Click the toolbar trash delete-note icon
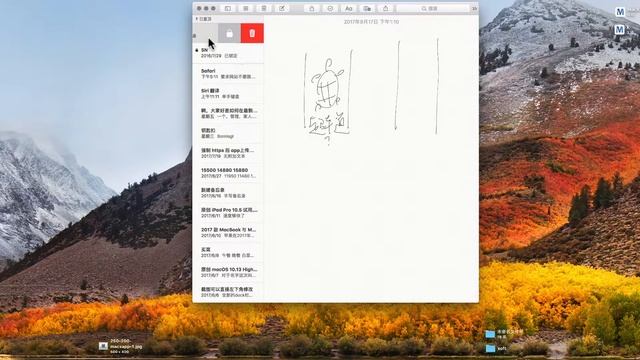The image size is (640, 360). [x=264, y=8]
